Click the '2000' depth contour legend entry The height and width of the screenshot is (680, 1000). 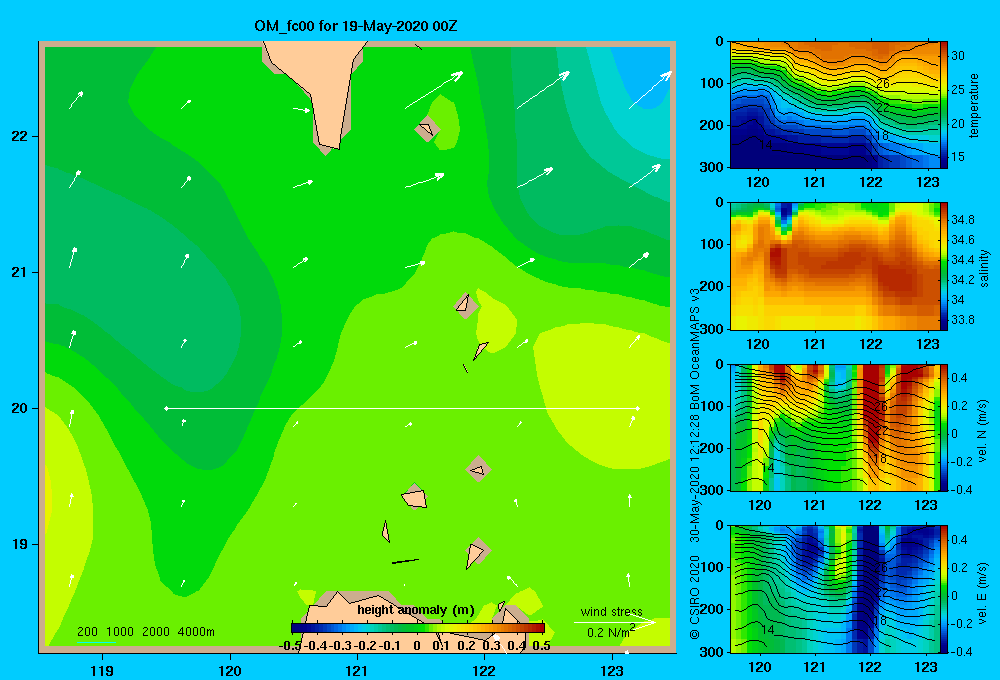pos(156,632)
